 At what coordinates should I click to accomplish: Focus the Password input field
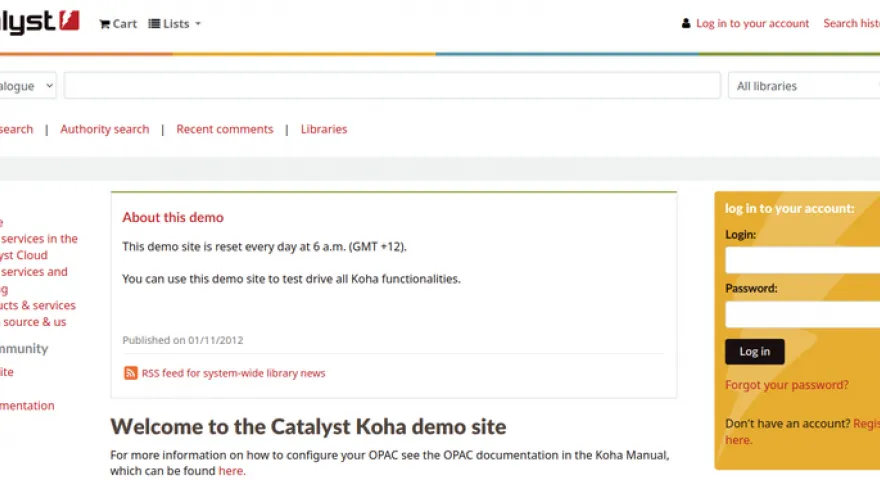tap(802, 315)
